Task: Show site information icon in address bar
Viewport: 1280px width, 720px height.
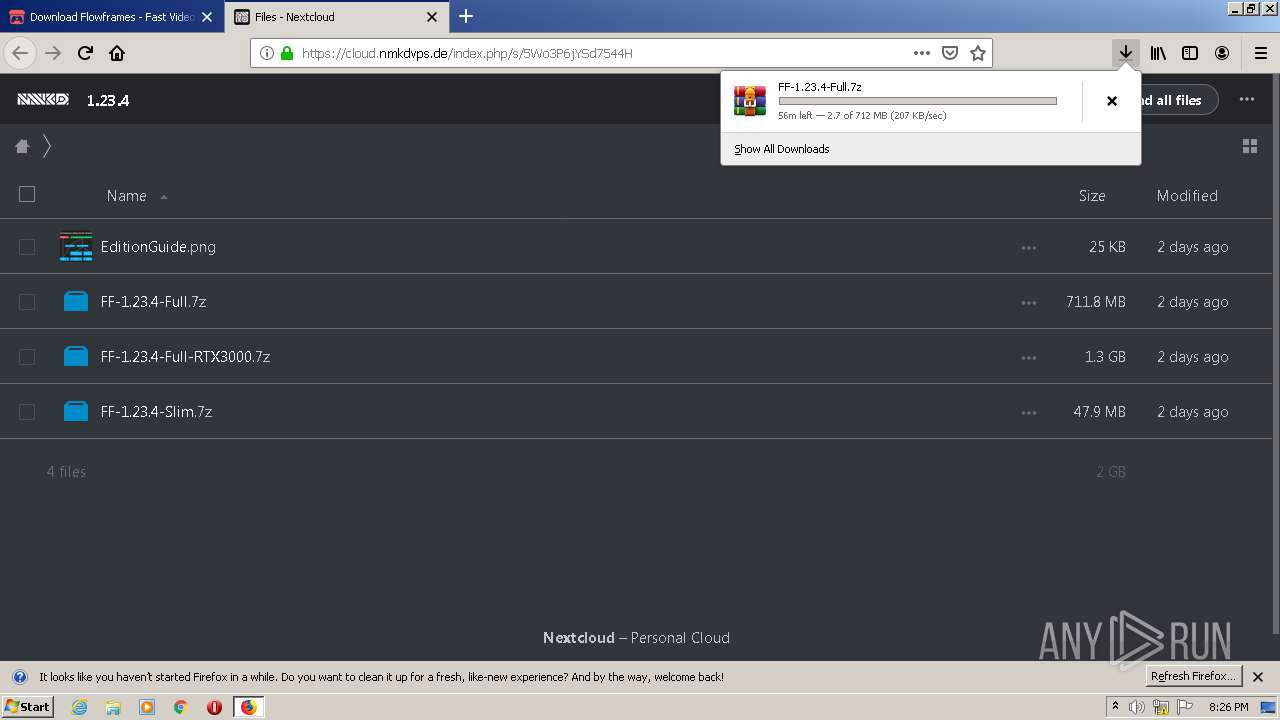Action: 267,53
